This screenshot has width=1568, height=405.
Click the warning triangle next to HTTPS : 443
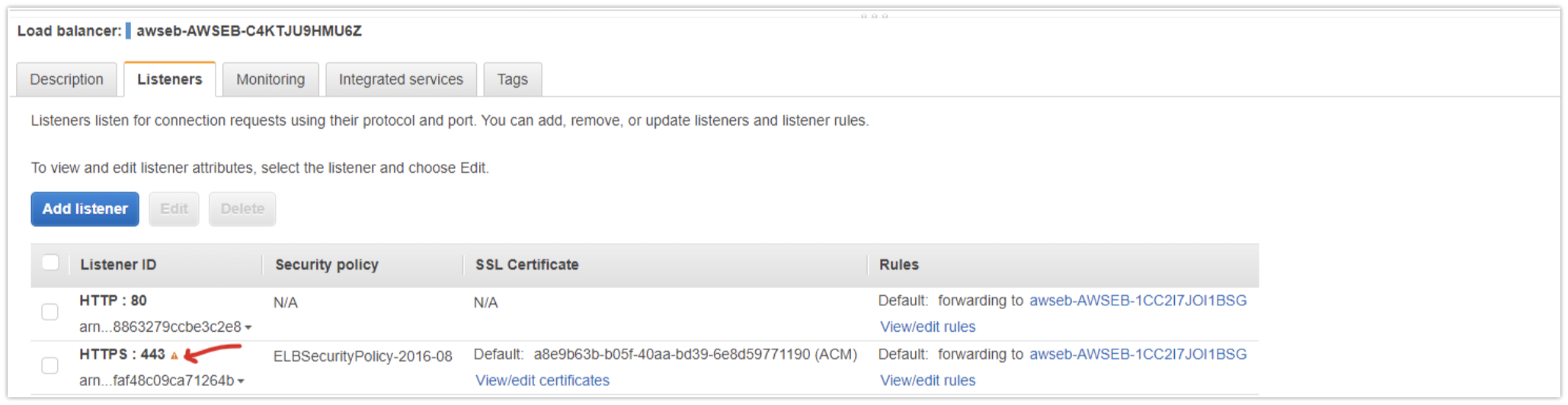coord(174,356)
